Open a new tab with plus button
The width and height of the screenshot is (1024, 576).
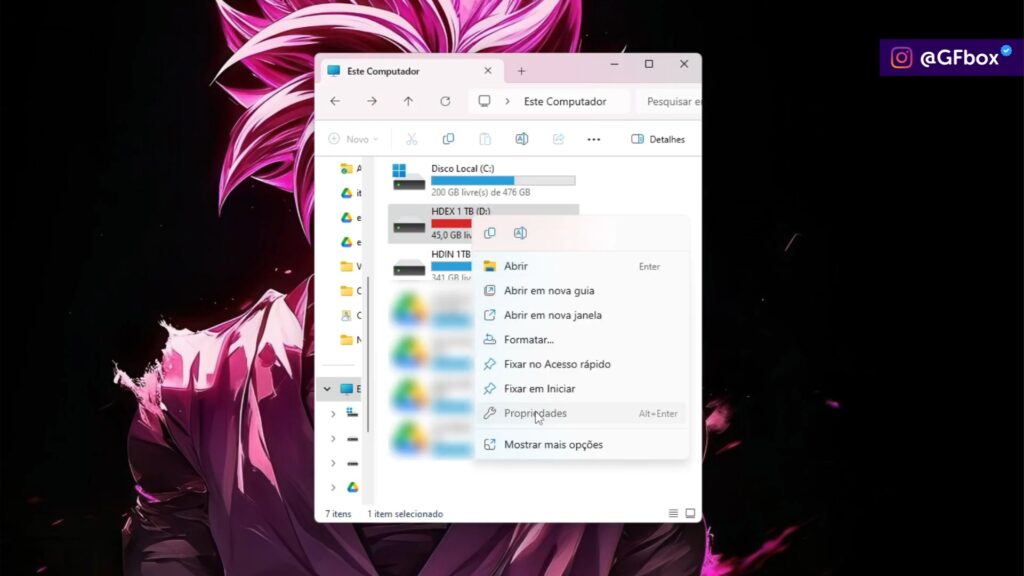(521, 71)
